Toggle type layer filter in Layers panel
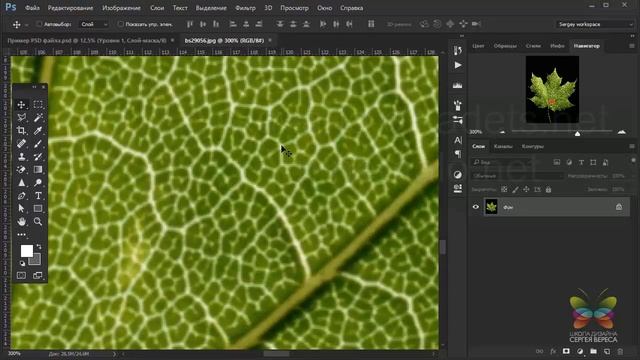Viewport: 640px width, 360px height. click(581, 162)
